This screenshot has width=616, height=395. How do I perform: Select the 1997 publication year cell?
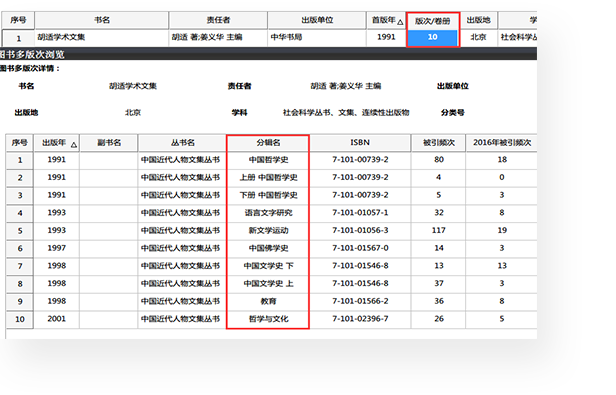(57, 249)
